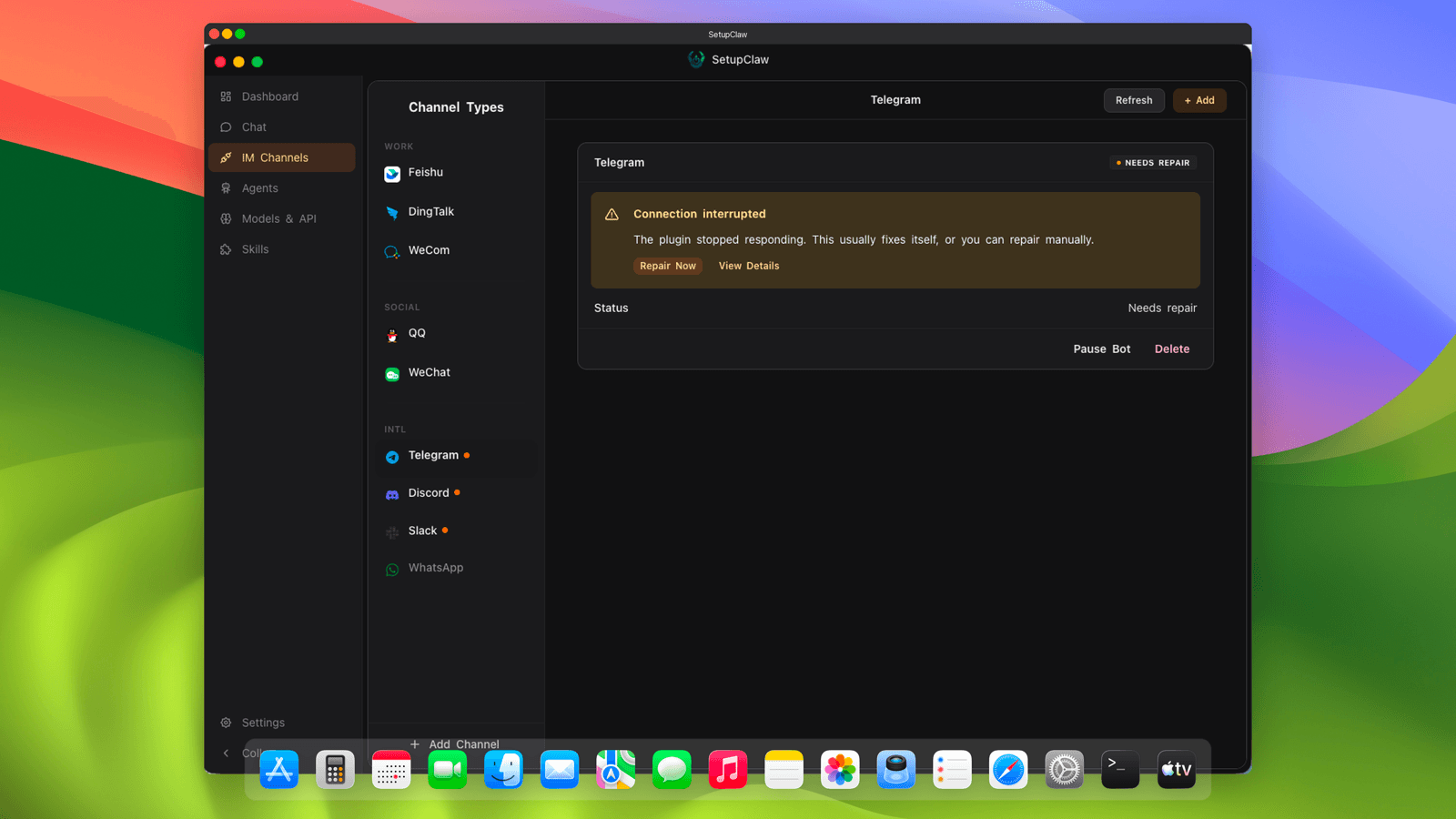Select the WeCom channel type
The image size is (1456, 819).
(x=456, y=250)
